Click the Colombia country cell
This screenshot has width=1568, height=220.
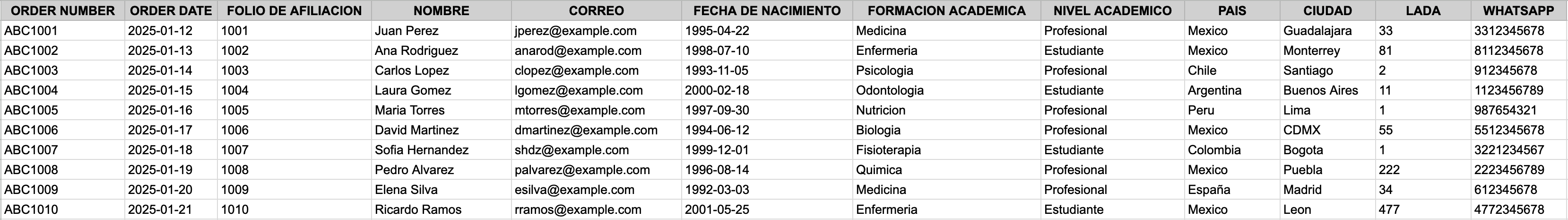click(x=1214, y=150)
